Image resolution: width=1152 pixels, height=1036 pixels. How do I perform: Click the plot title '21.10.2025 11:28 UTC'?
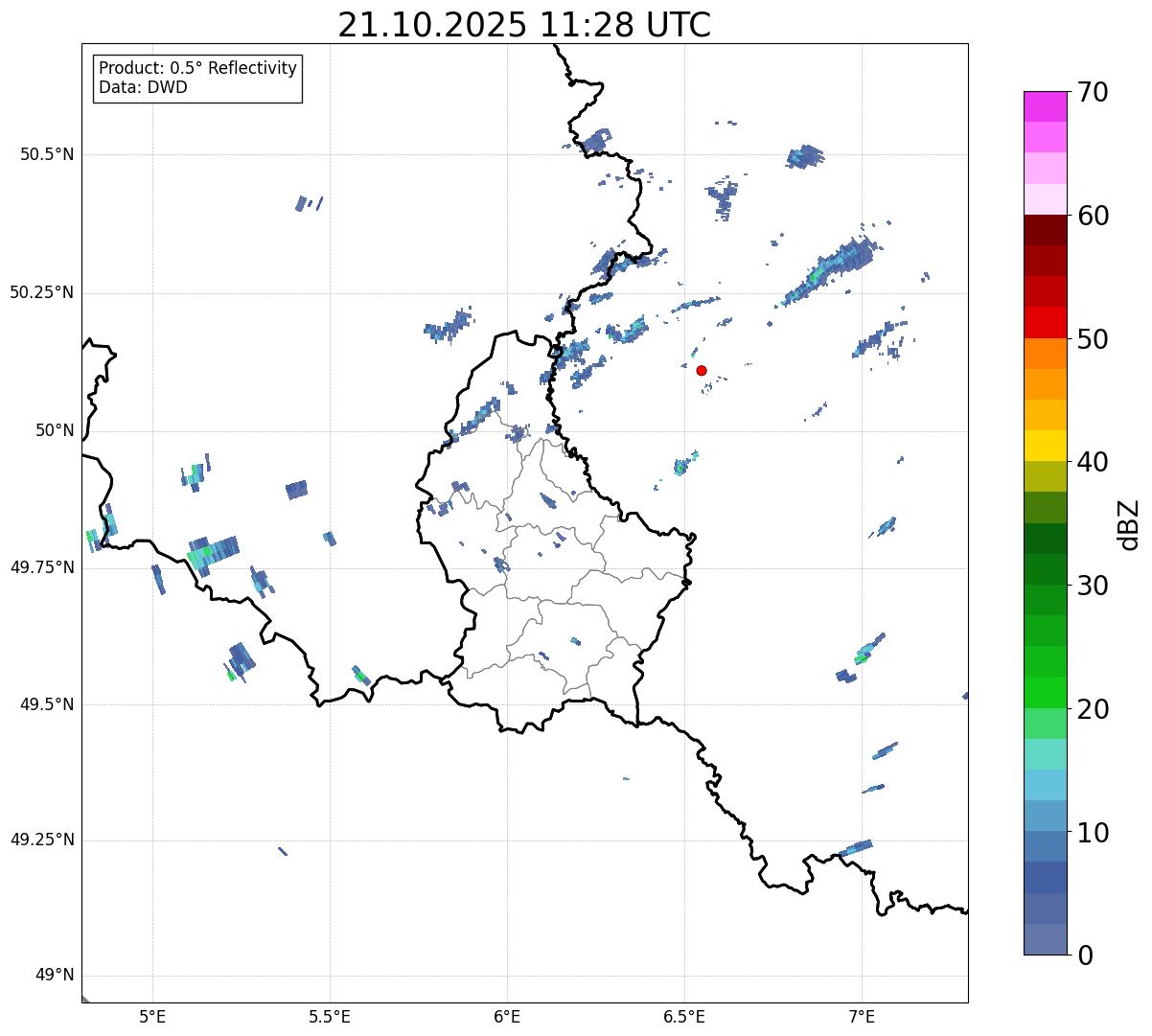524,25
